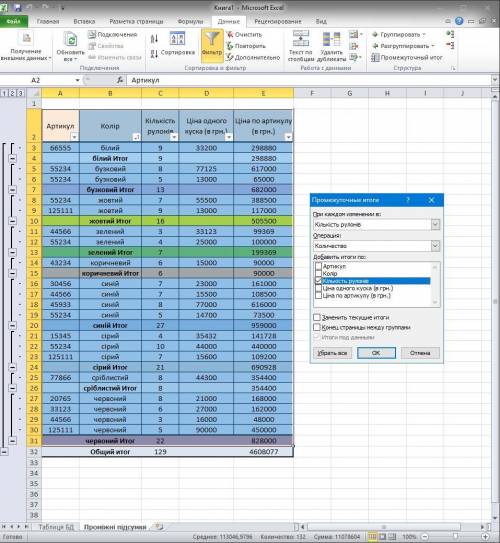Click the Текст по столбцам icon
The width and height of the screenshot is (500, 543).
[x=301, y=38]
